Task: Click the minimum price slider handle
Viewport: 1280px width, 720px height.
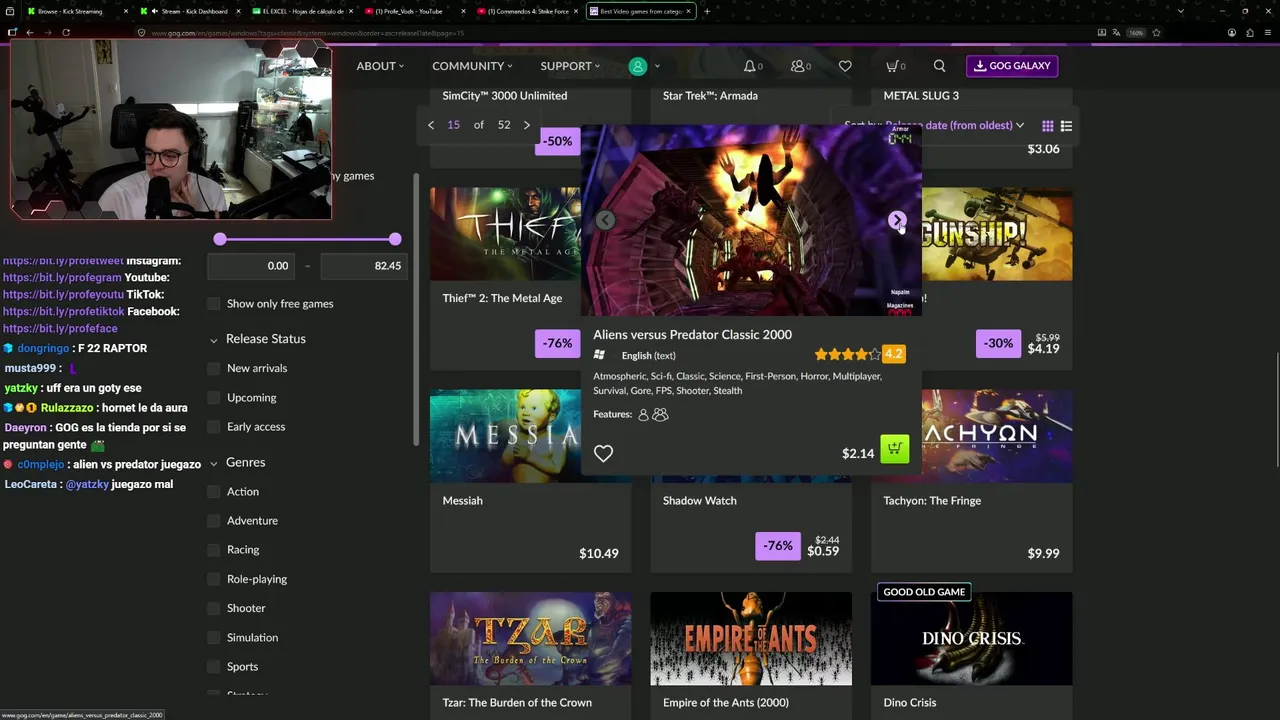Action: (x=220, y=239)
